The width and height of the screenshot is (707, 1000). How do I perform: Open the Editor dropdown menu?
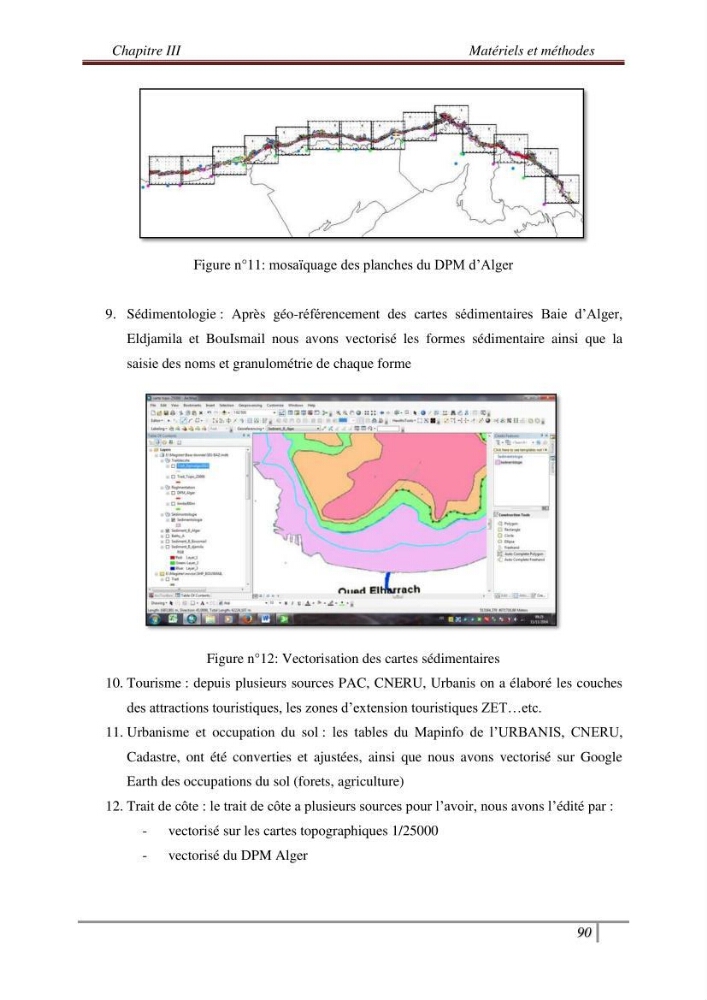coord(157,420)
